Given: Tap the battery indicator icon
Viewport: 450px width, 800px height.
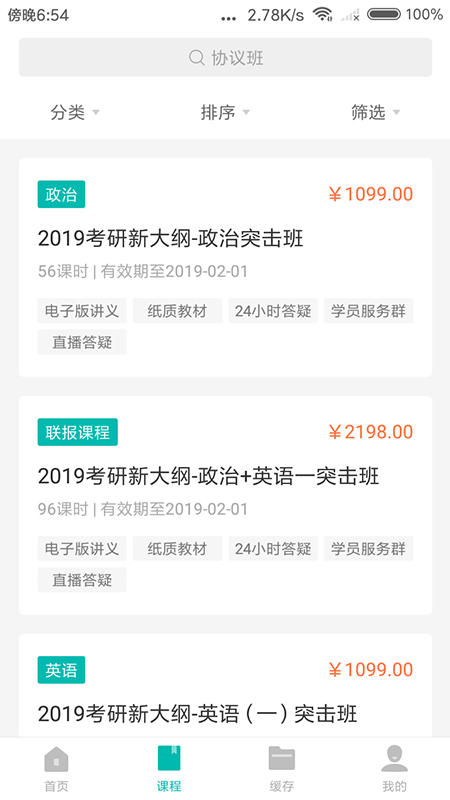Looking at the screenshot, I should [384, 14].
